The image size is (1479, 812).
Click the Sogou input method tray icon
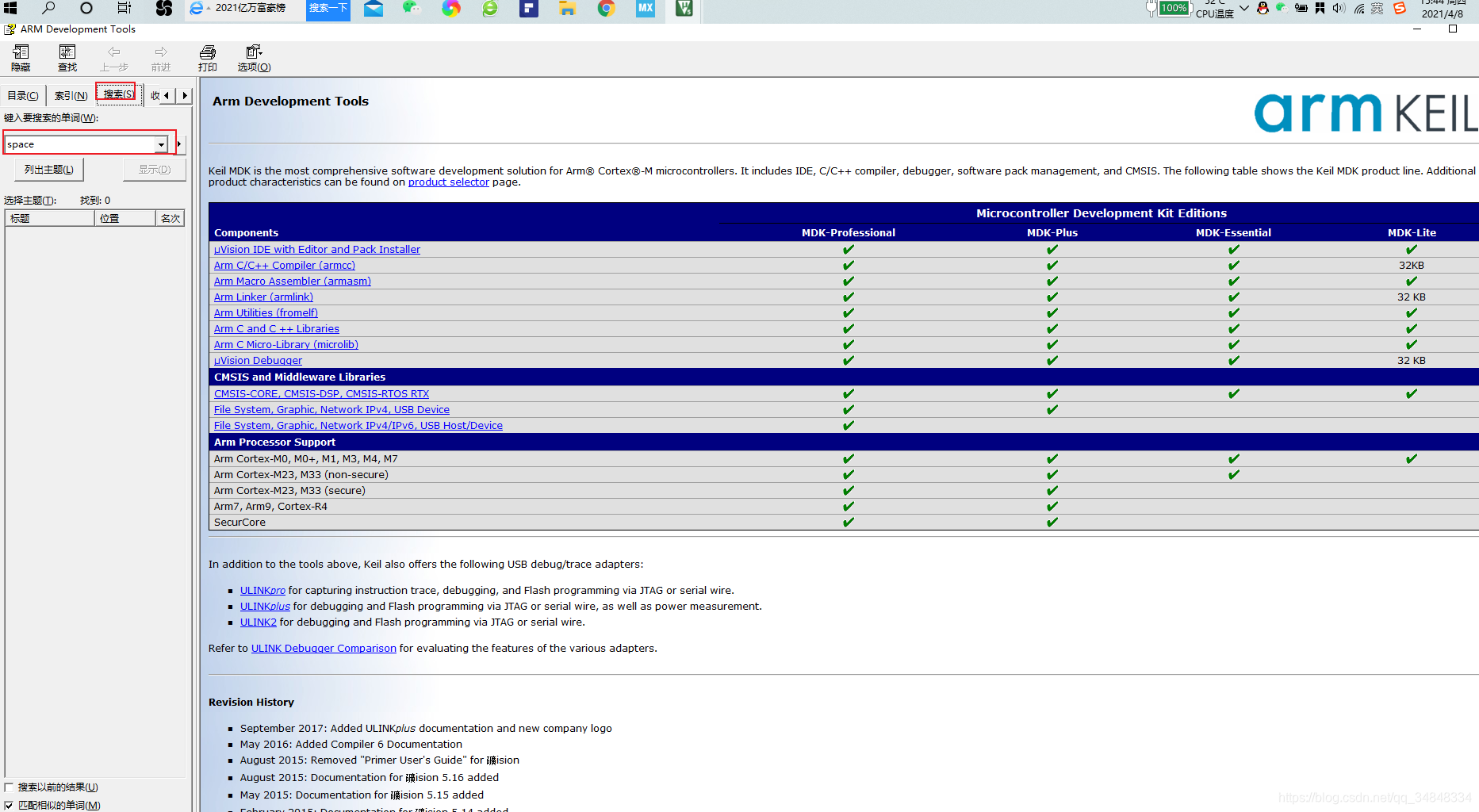(x=1400, y=8)
